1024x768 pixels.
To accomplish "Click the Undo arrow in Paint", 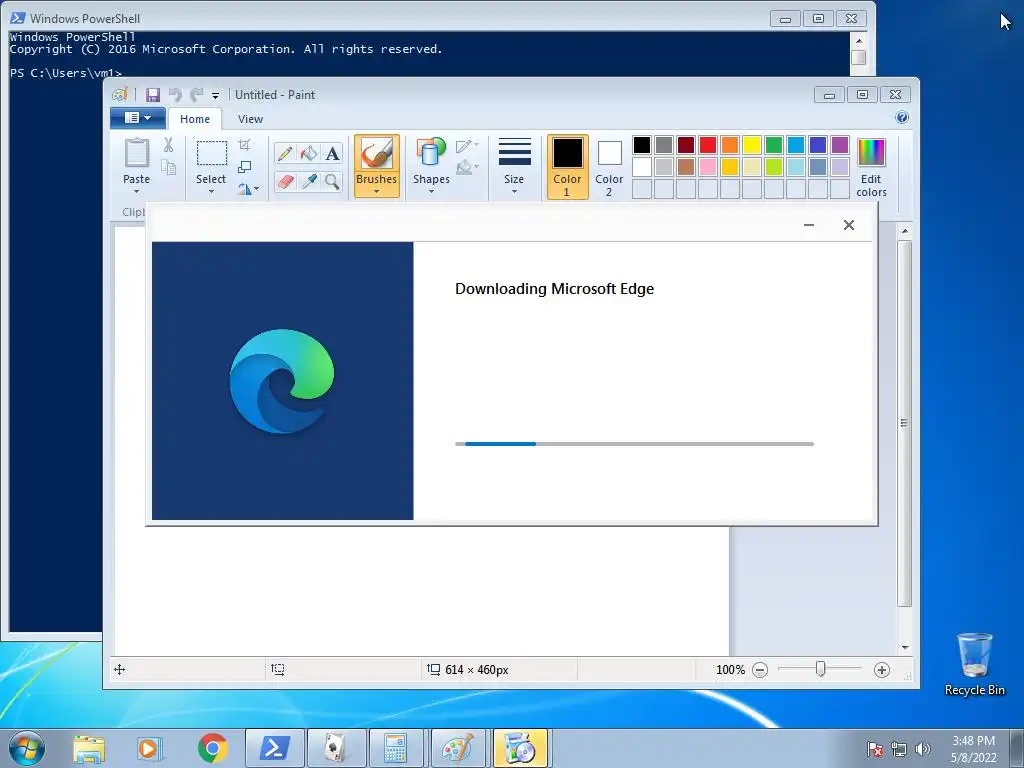I will tap(175, 95).
